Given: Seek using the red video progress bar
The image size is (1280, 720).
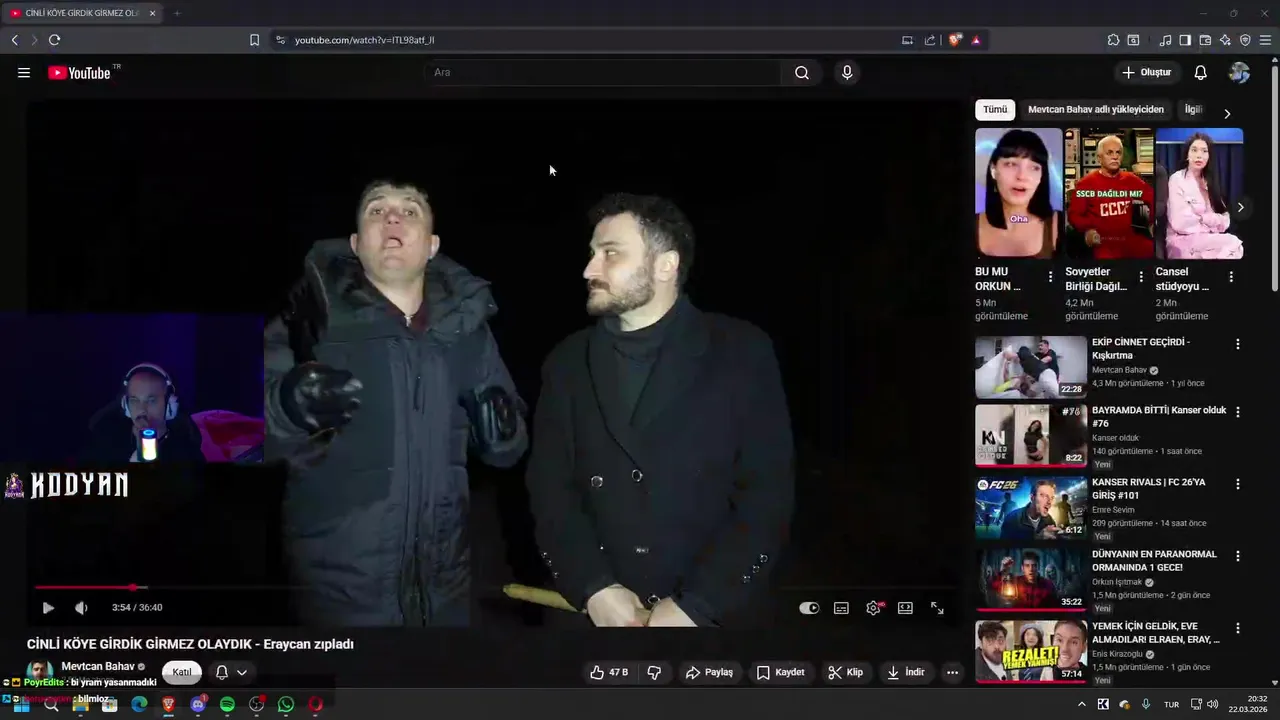Looking at the screenshot, I should 495,588.
